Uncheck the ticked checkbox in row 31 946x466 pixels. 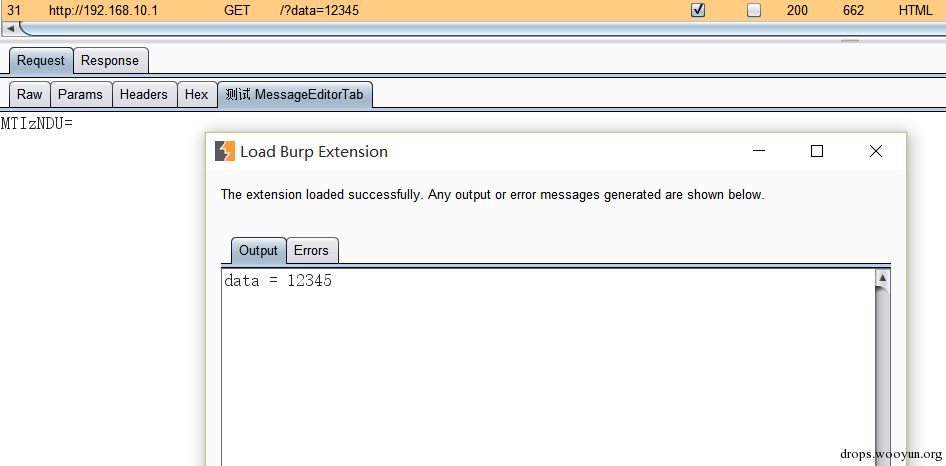coord(698,10)
